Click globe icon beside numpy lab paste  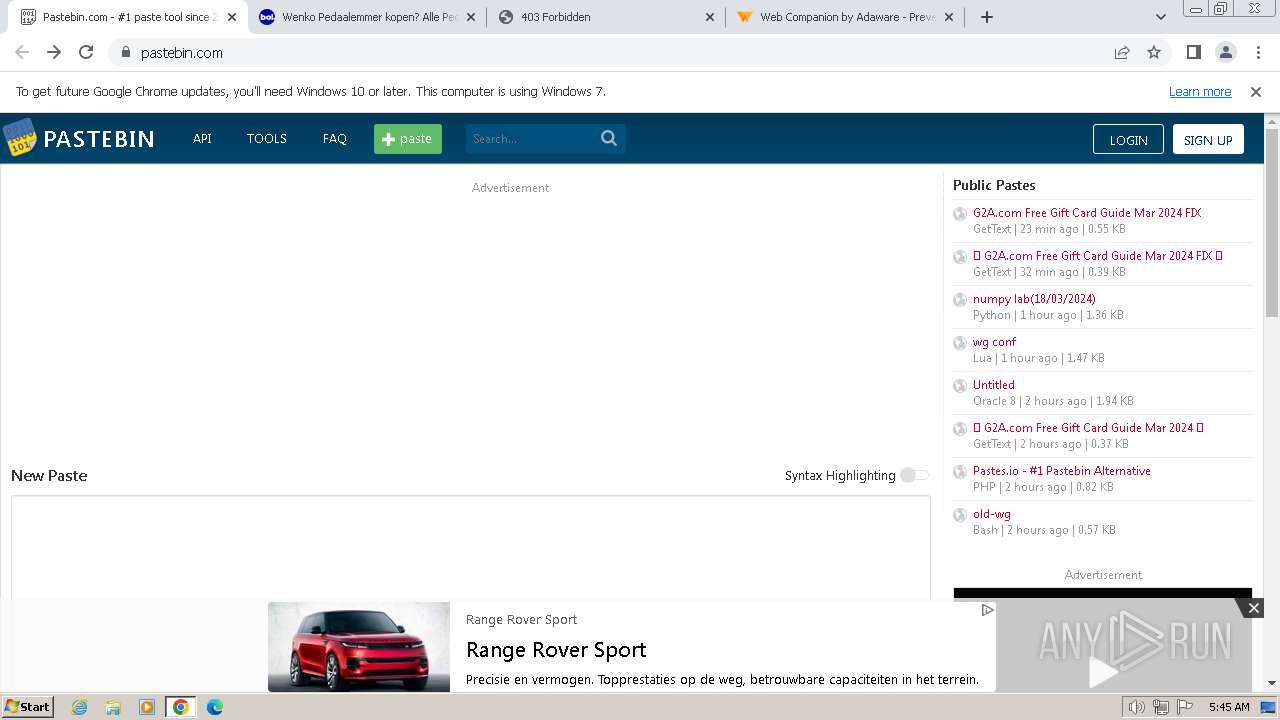(960, 300)
